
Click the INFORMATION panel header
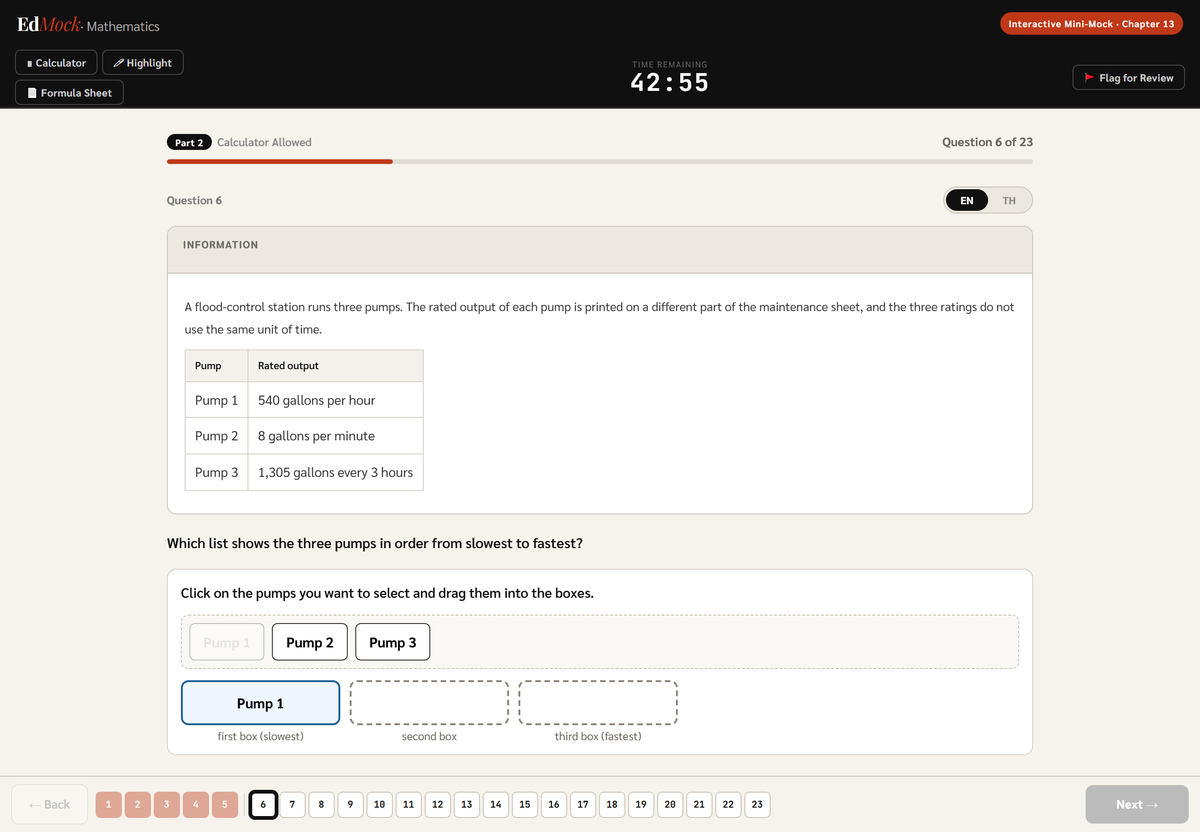tap(600, 249)
